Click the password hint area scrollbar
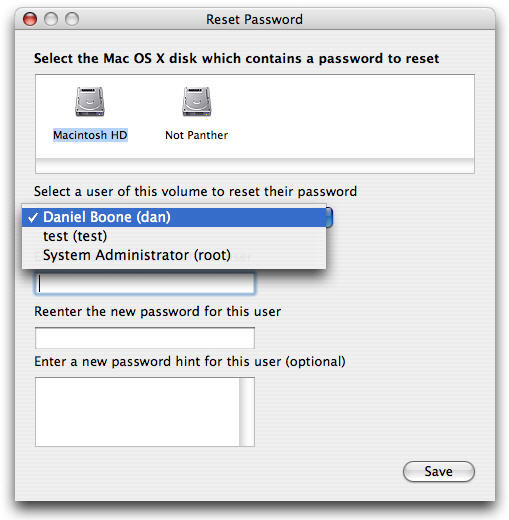 pos(247,412)
